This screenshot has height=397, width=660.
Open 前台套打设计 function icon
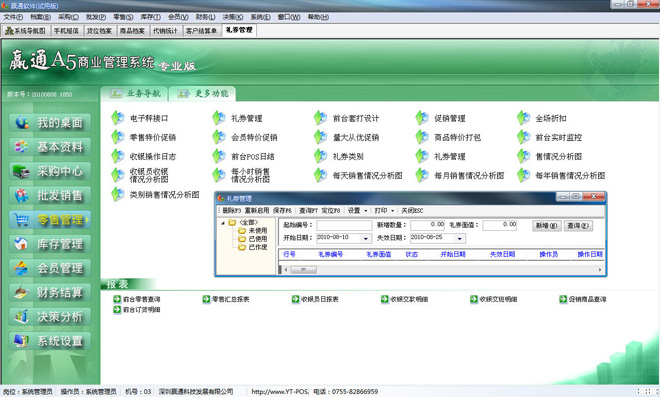[x=320, y=118]
